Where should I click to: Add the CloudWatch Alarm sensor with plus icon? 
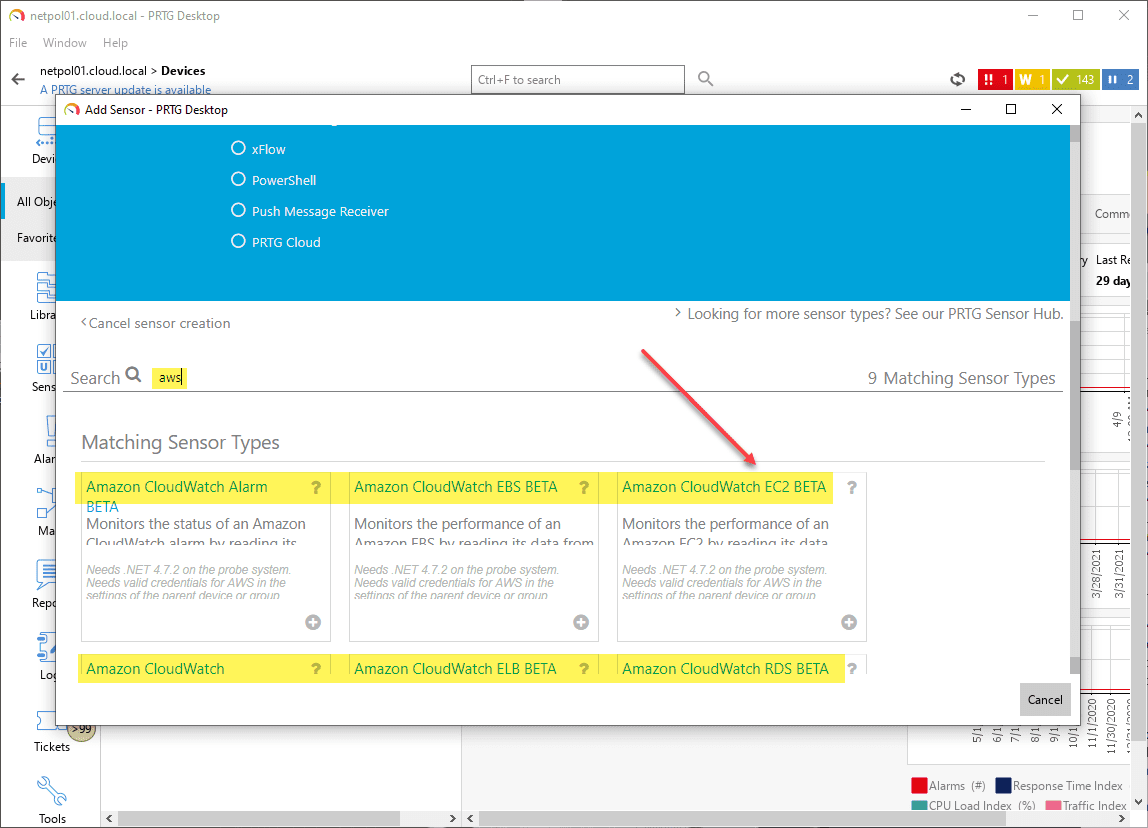tap(313, 622)
